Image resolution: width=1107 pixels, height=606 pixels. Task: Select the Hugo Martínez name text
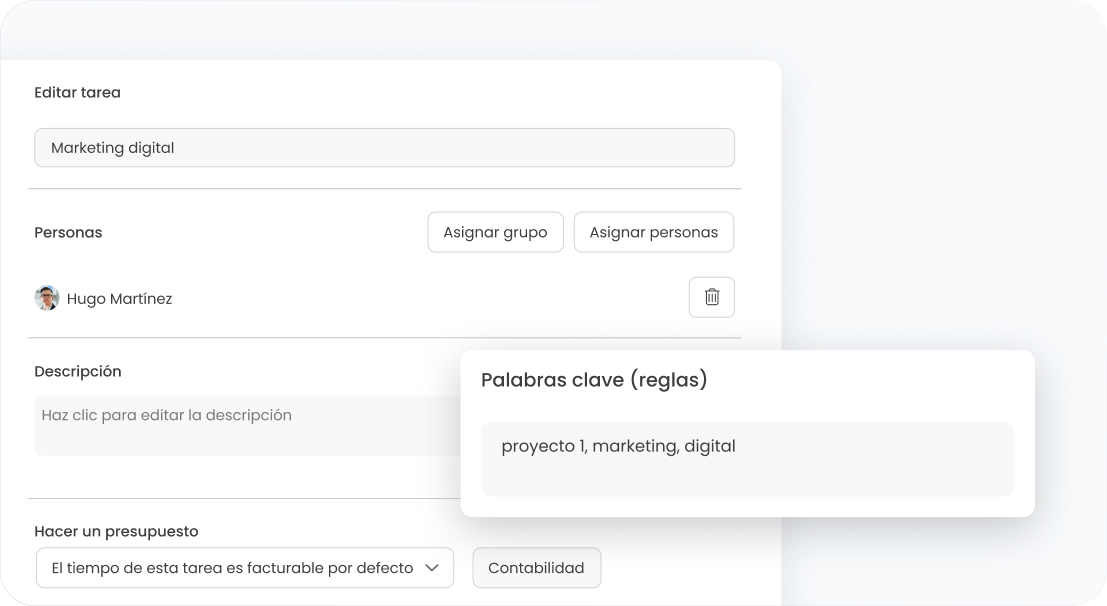pyautogui.click(x=119, y=299)
